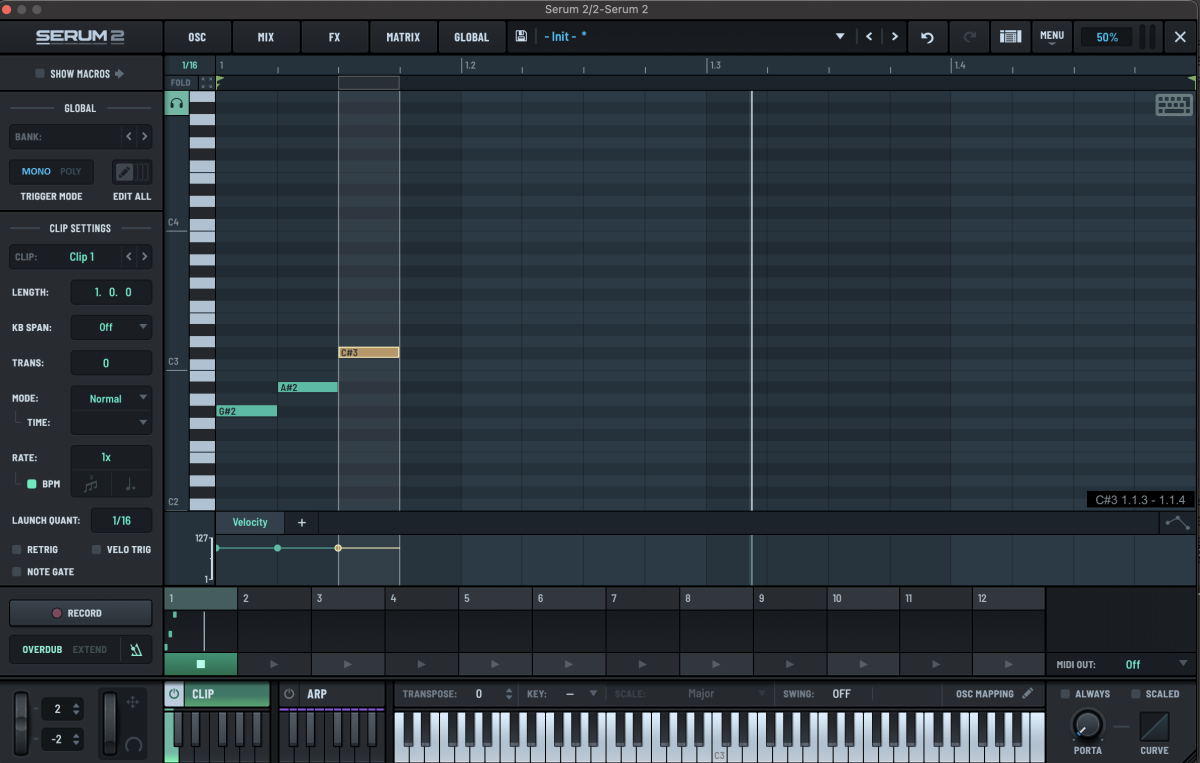The width and height of the screenshot is (1200, 763).
Task: Select the EXTEND mode
Action: [x=90, y=650]
